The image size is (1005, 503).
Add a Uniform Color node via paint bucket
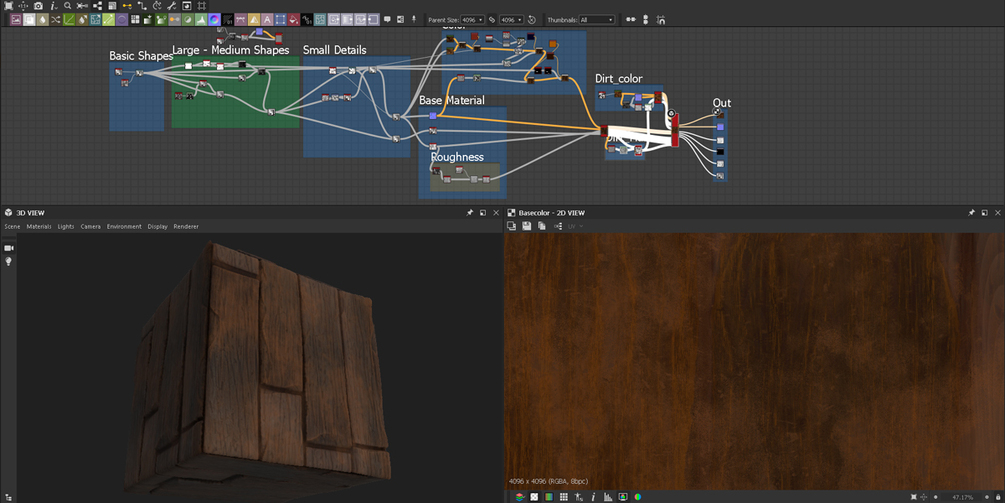[x=293, y=20]
